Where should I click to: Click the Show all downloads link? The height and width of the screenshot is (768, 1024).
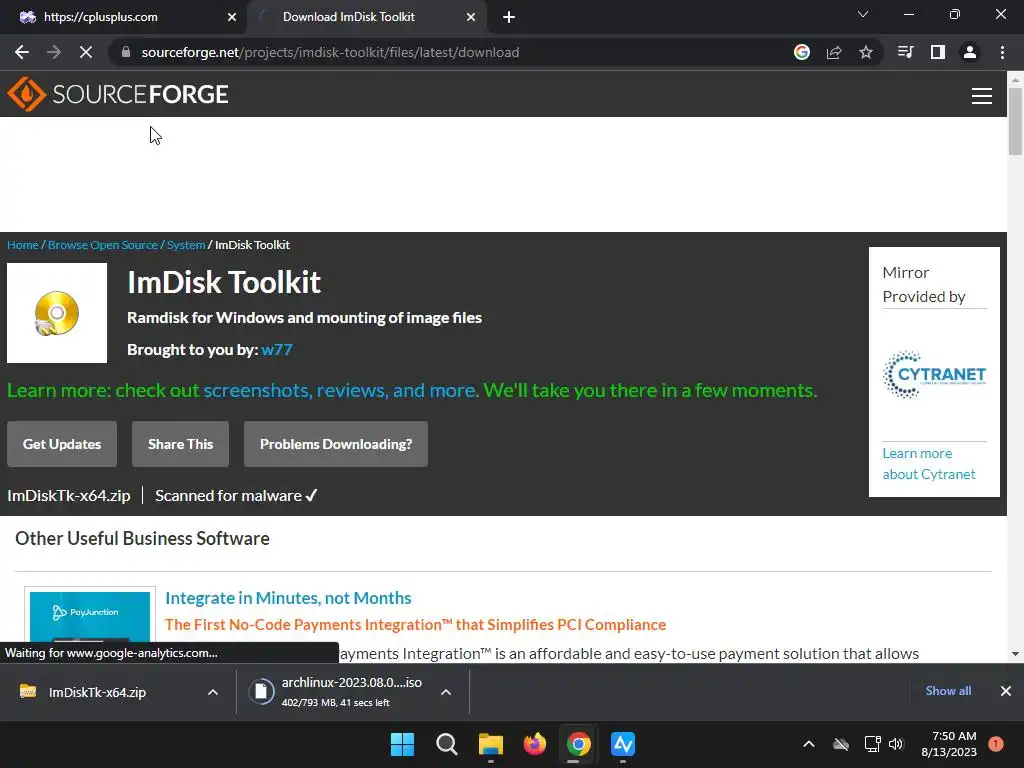pyautogui.click(x=948, y=691)
